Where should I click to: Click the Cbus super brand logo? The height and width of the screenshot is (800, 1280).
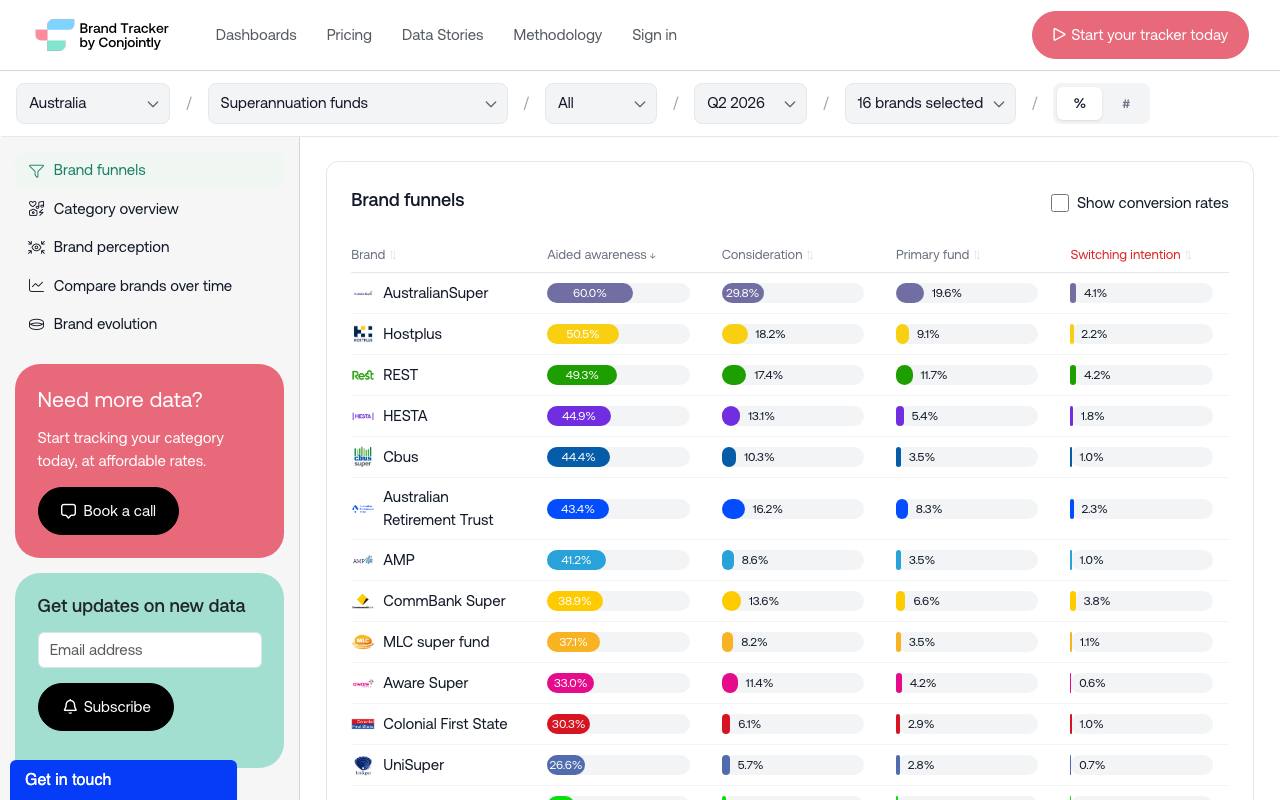pos(363,457)
